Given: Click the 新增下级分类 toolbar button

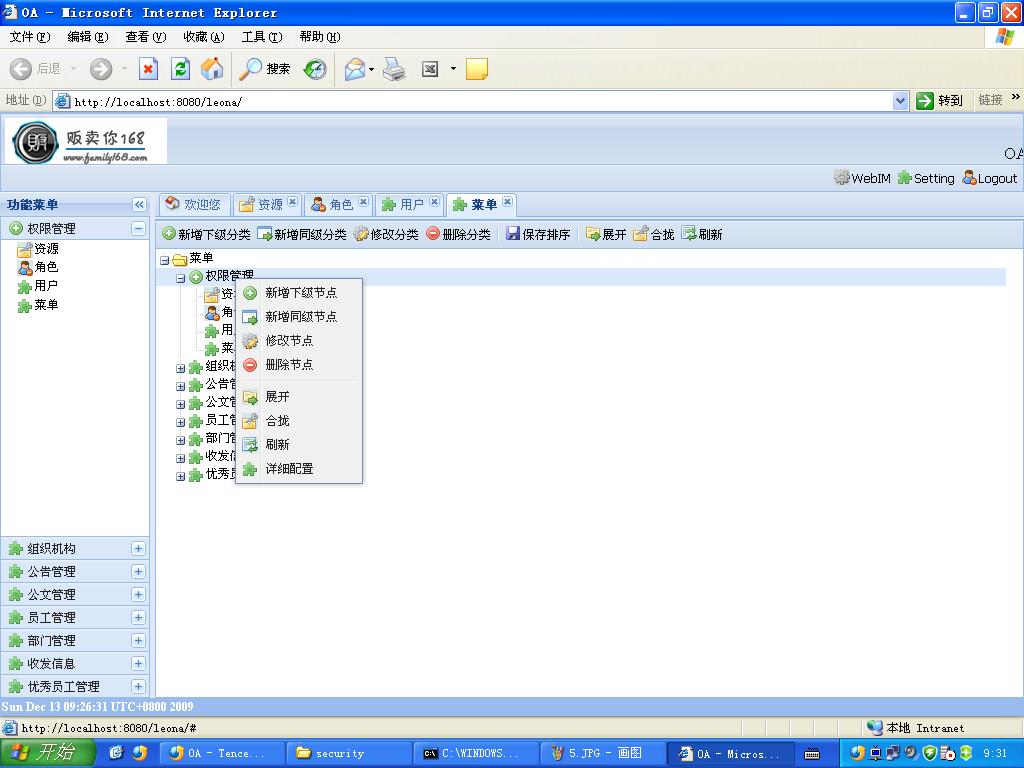Looking at the screenshot, I should pyautogui.click(x=206, y=234).
